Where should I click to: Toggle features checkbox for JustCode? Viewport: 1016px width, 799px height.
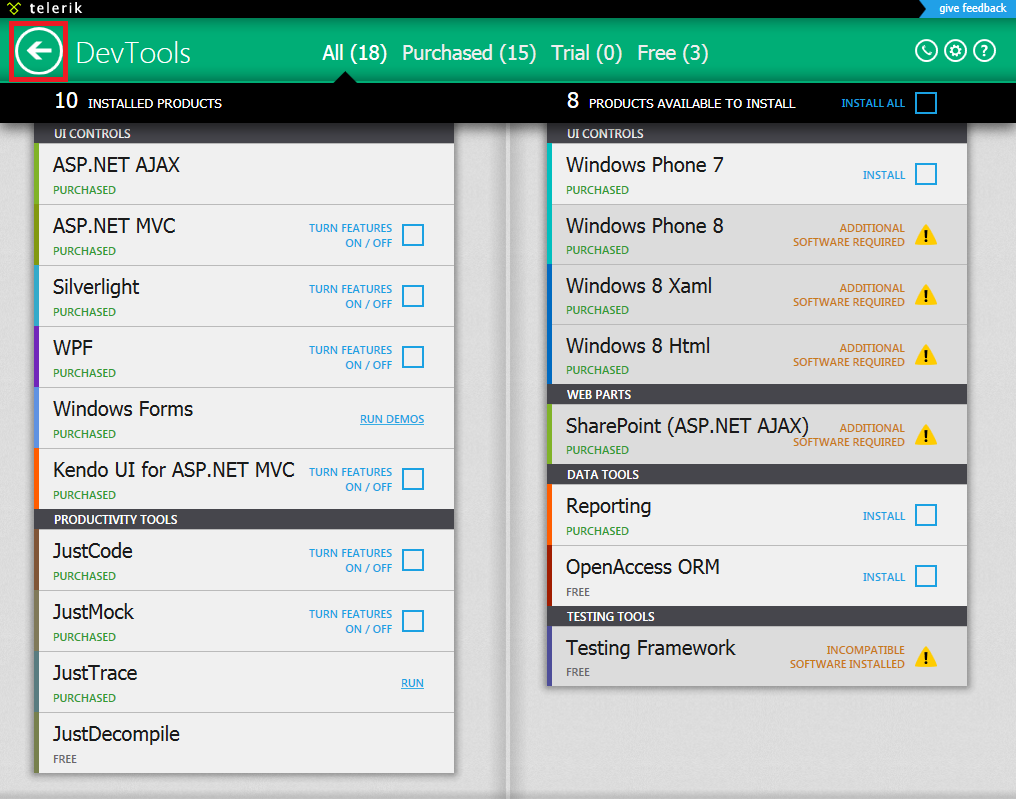[x=413, y=560]
